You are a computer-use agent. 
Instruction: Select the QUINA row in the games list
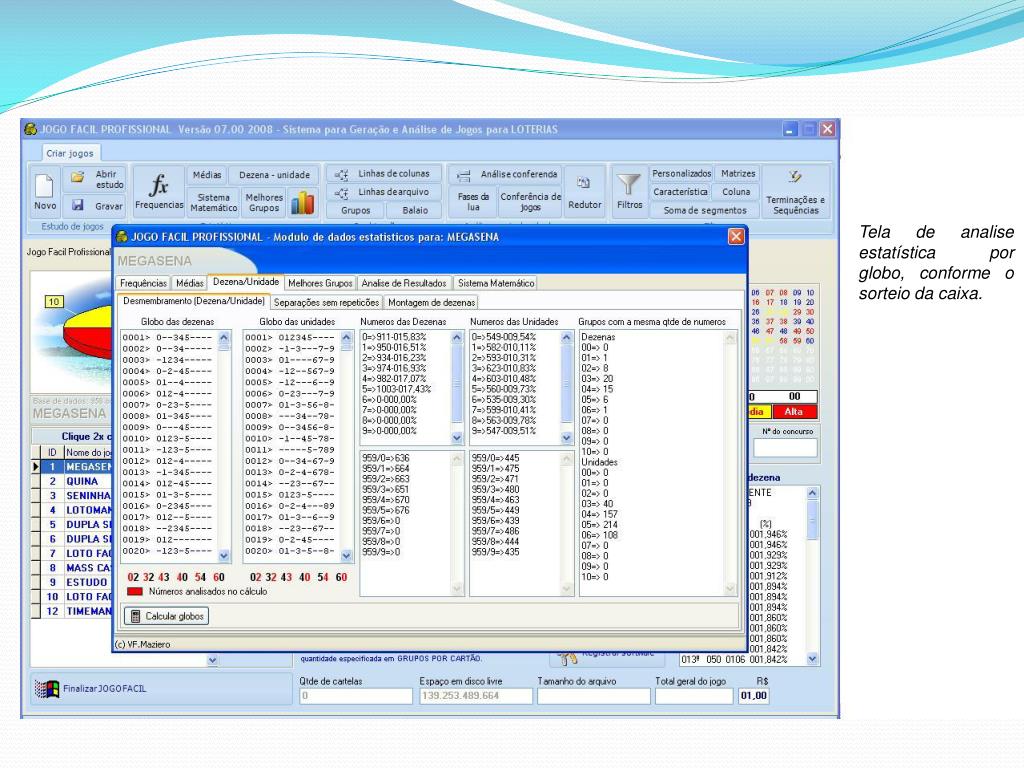(x=76, y=481)
